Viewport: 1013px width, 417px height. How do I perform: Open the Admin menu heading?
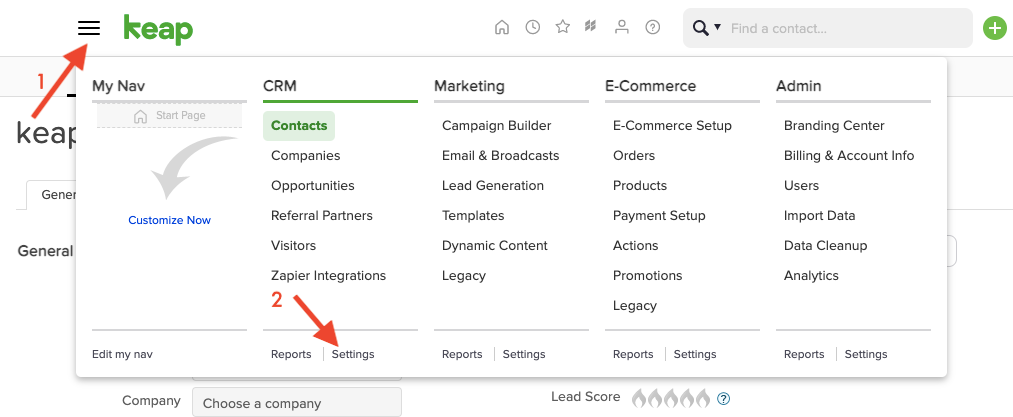click(x=799, y=85)
